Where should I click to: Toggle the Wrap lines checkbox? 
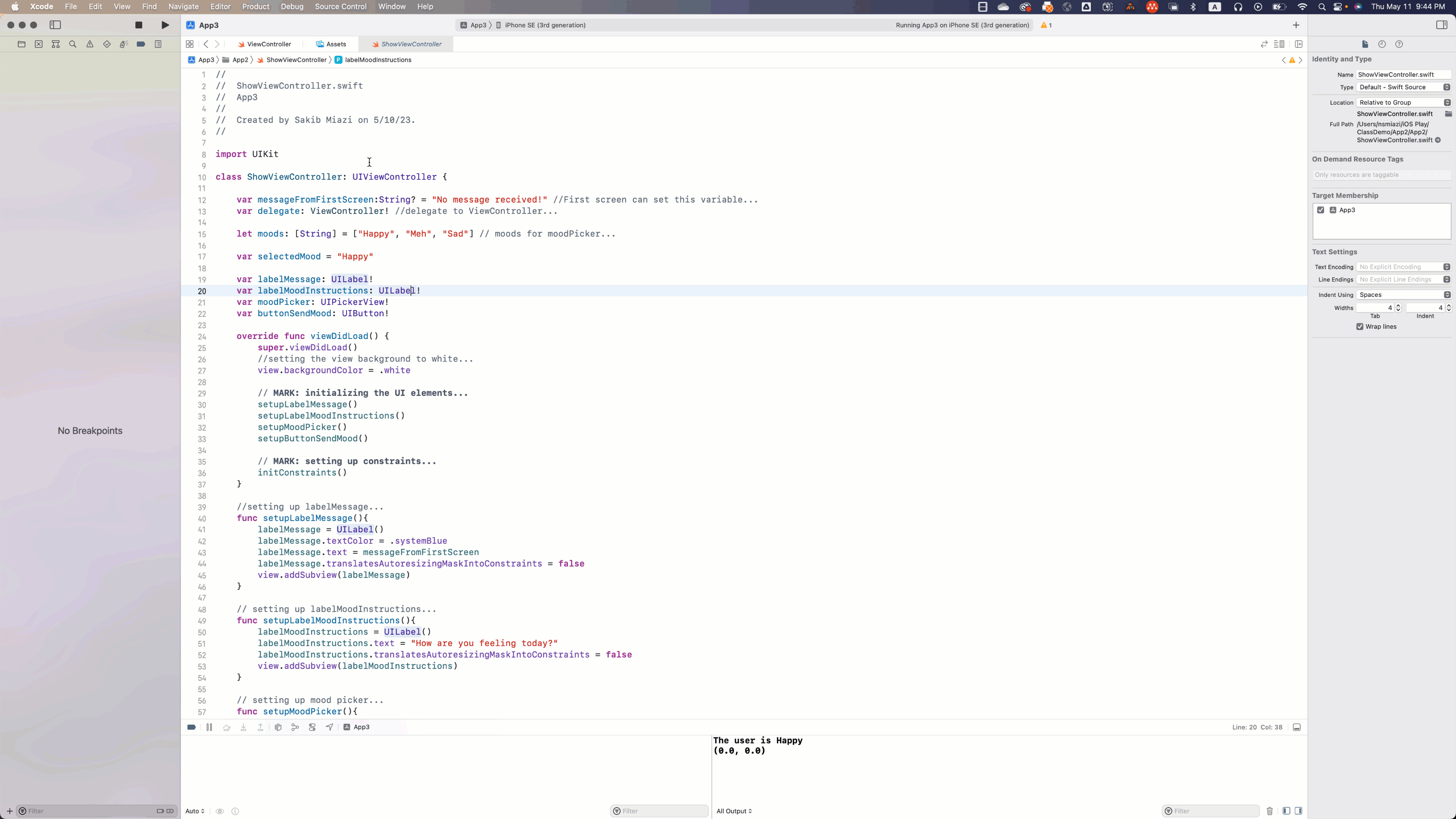tap(1360, 327)
